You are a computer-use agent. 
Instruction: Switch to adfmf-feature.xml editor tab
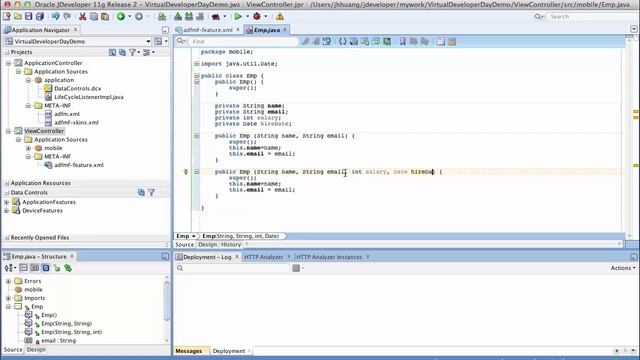pyautogui.click(x=207, y=30)
